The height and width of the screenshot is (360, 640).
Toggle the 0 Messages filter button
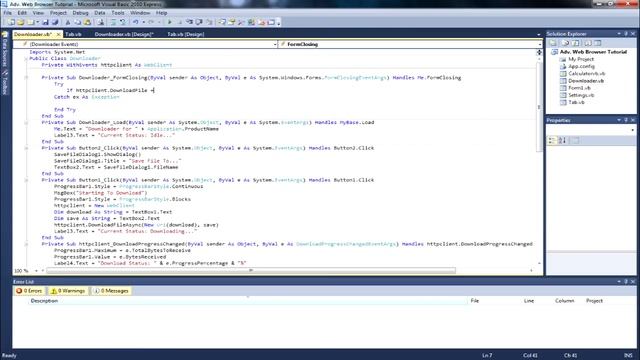[111, 291]
